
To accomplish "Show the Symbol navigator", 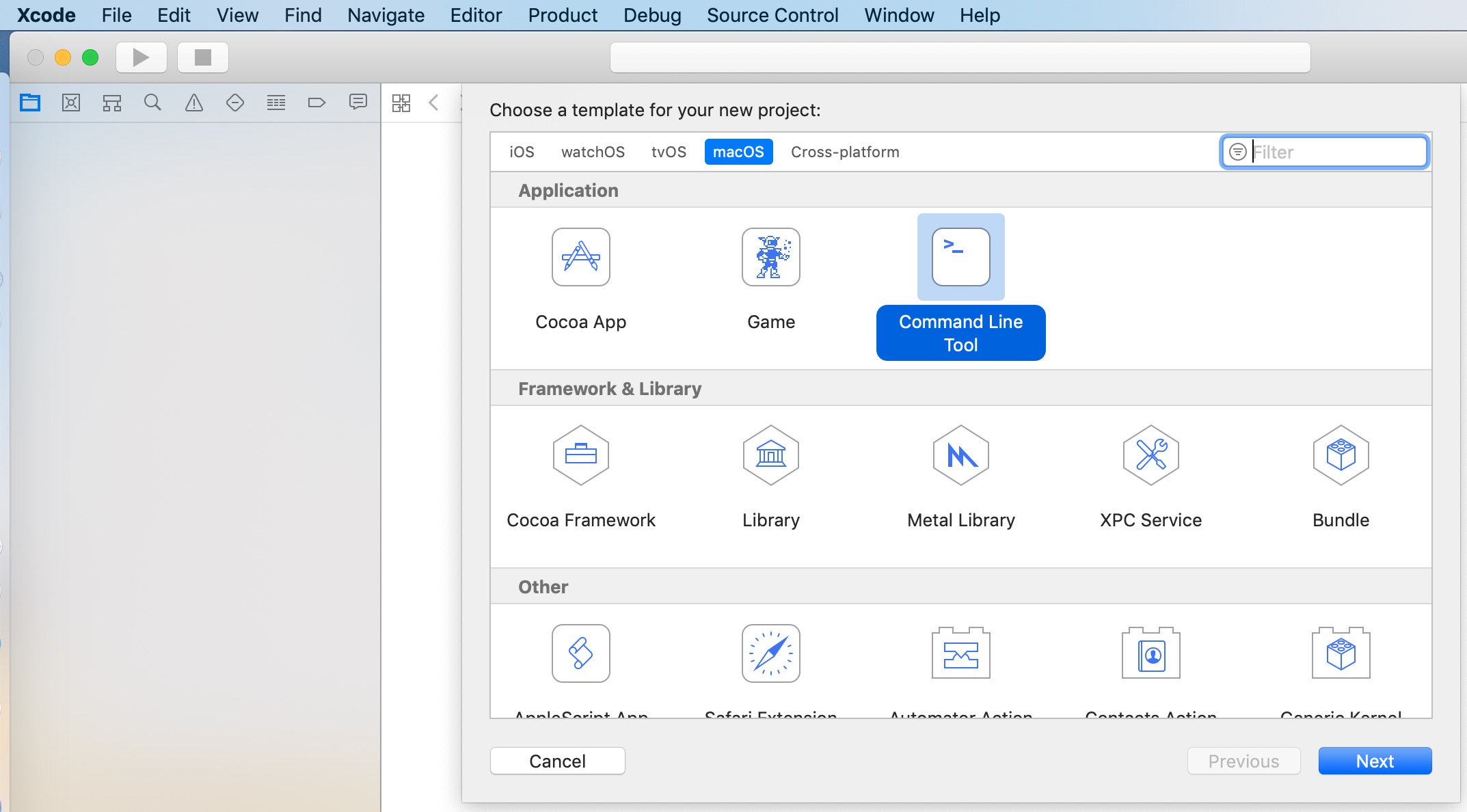I will coord(112,103).
